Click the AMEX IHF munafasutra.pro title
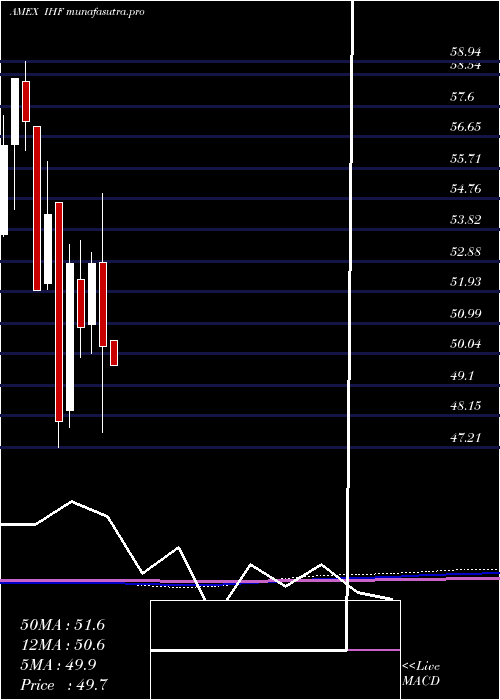The width and height of the screenshot is (500, 700). pyautogui.click(x=77, y=13)
